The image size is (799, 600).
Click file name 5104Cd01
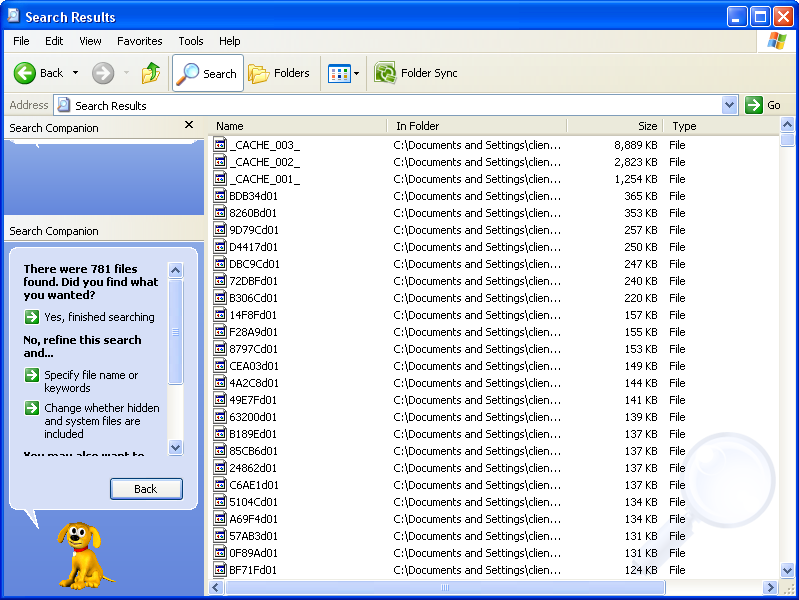click(x=253, y=502)
